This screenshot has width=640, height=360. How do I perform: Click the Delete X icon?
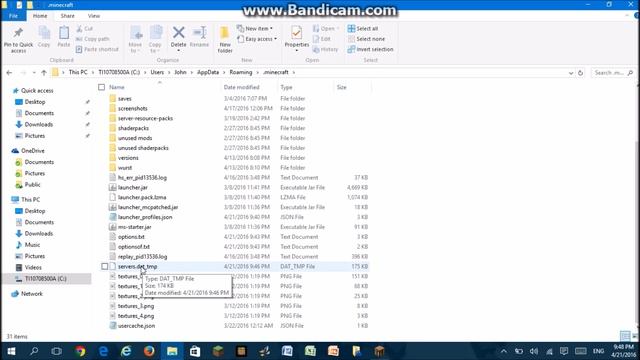[178, 33]
